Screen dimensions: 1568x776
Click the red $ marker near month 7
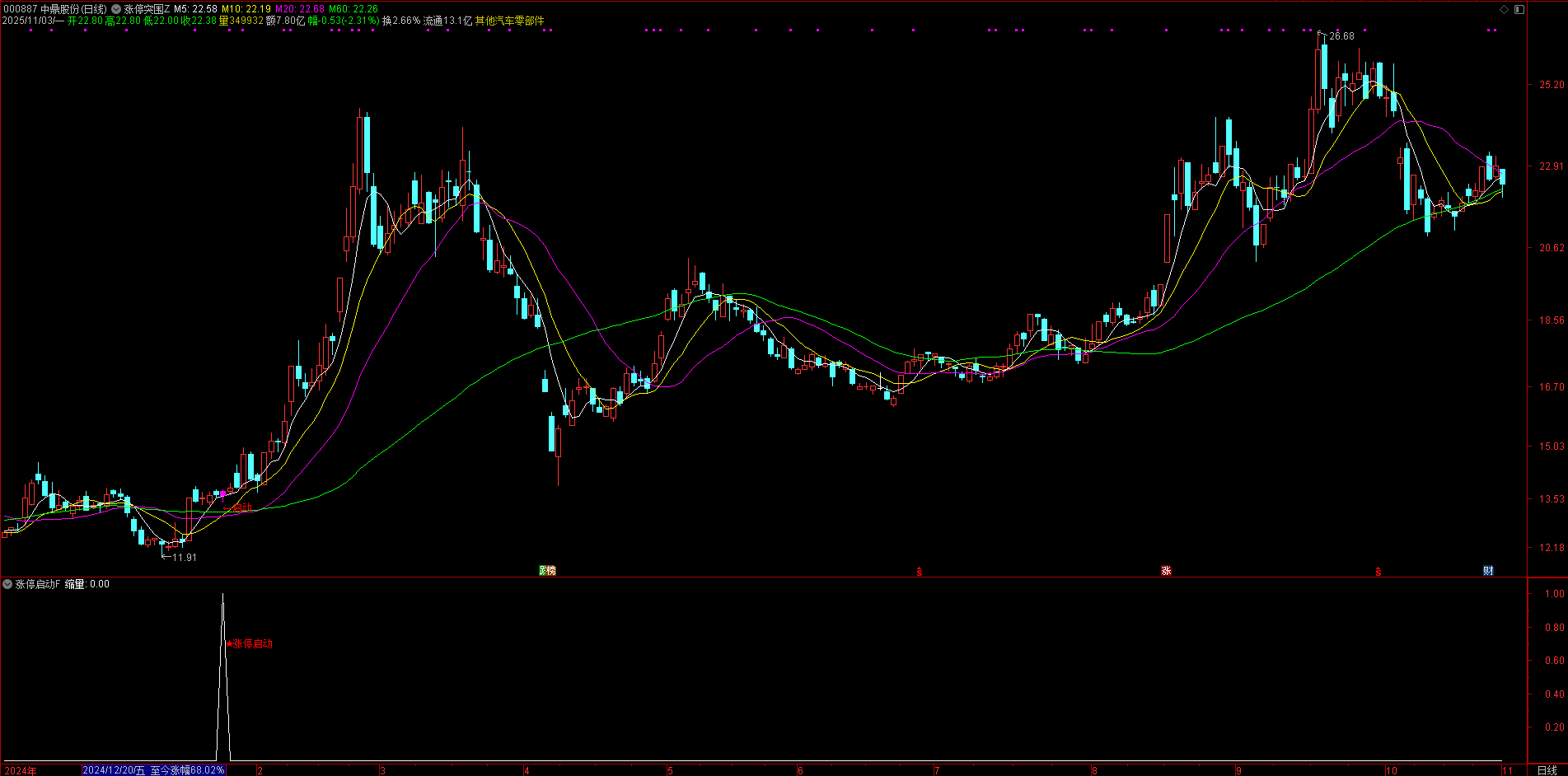[x=920, y=571]
